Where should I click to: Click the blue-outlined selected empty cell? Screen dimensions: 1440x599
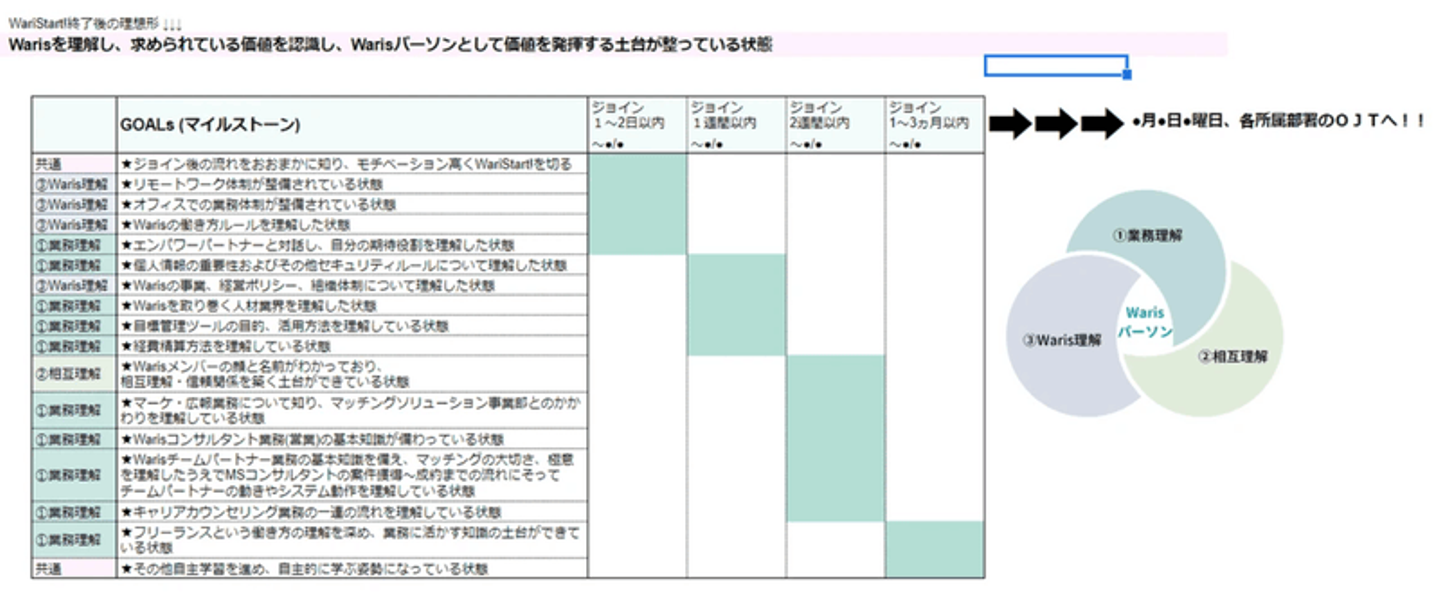[1056, 66]
